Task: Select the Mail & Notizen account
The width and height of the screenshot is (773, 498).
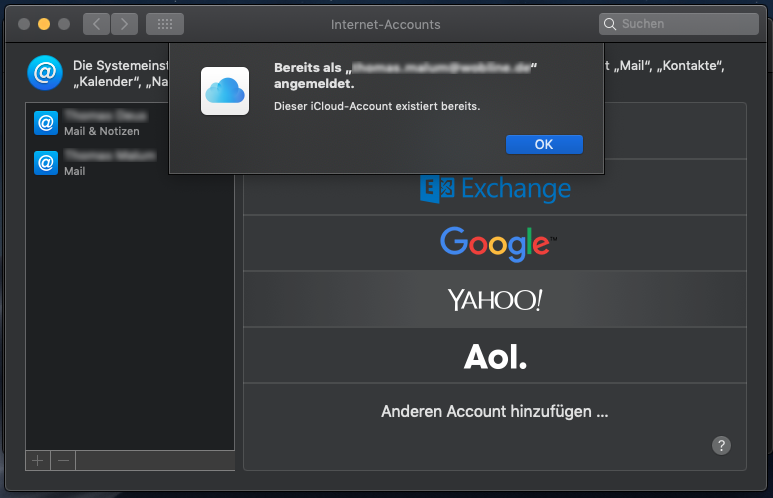Action: [130, 123]
